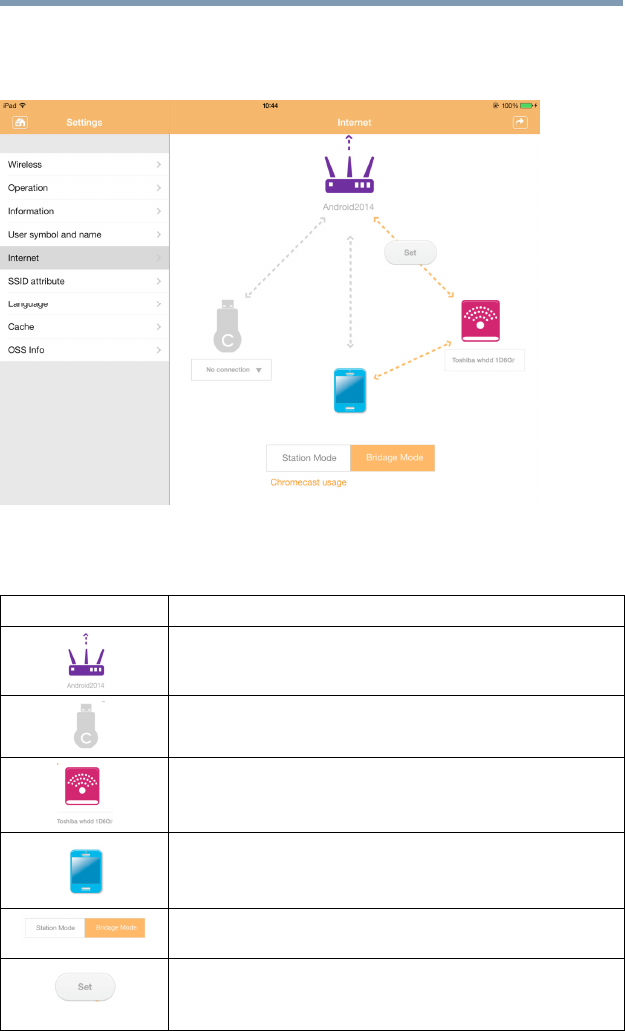Click the Chromecast icon in the legend table

click(87, 726)
